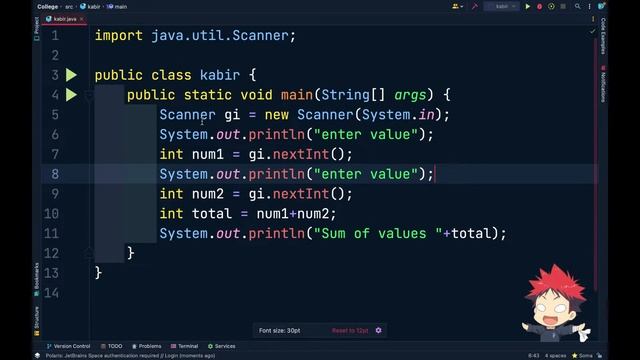Open the kabir run configuration dropdown
640x360 pixels.
click(x=501, y=7)
